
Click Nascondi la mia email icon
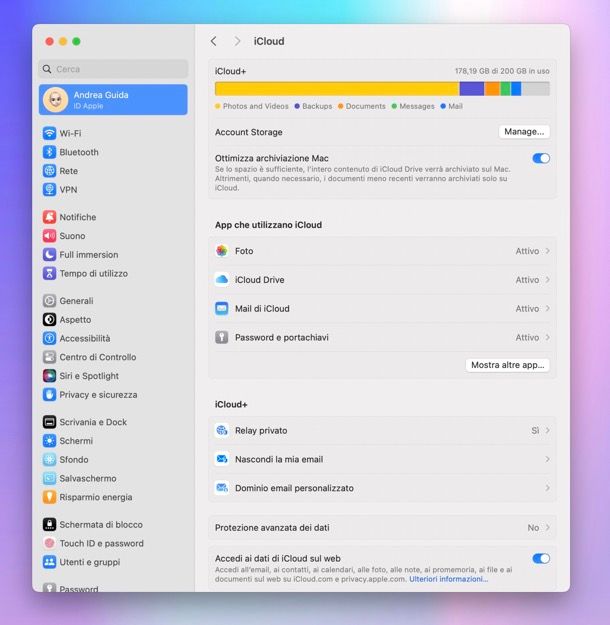pos(222,459)
